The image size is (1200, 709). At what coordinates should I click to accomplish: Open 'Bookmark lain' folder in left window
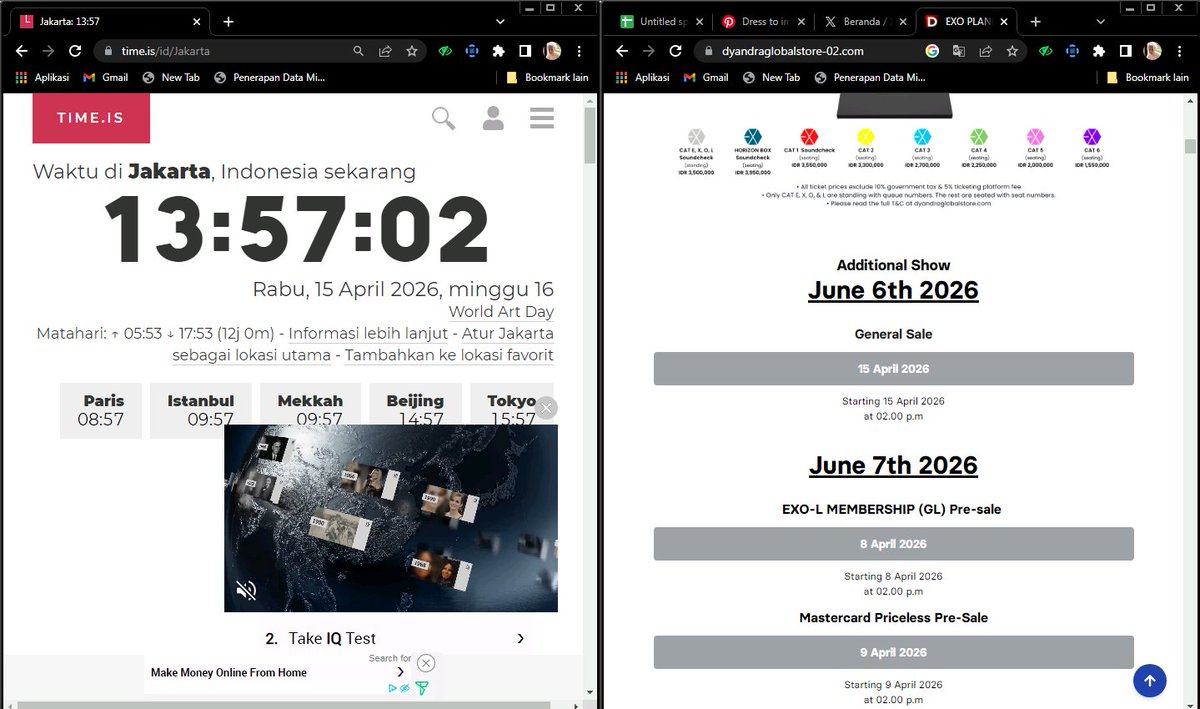547,77
